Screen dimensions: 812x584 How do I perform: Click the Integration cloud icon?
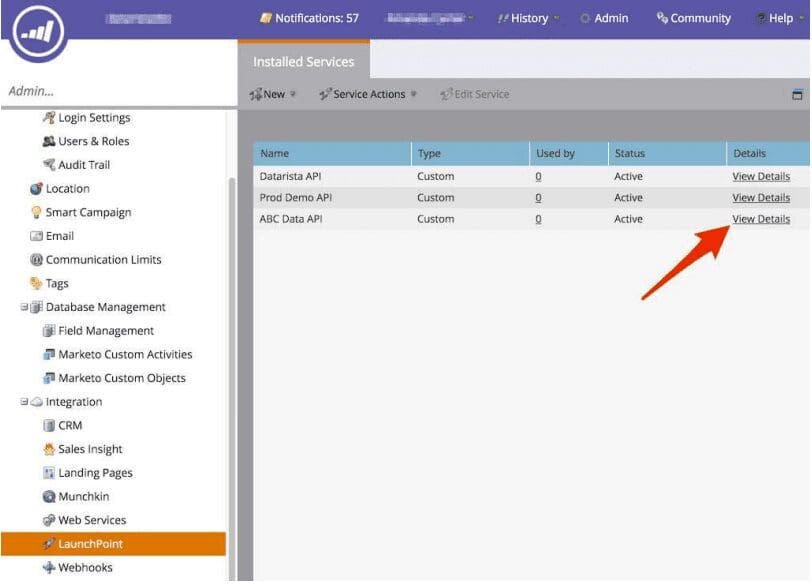36,402
